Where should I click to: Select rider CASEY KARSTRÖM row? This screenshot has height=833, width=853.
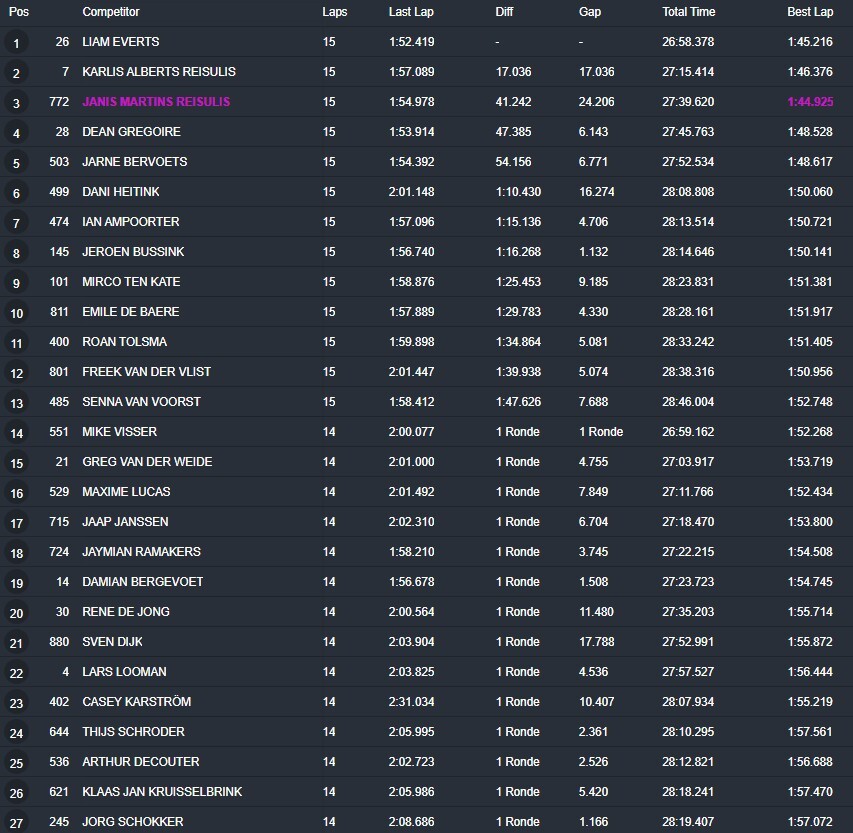pyautogui.click(x=426, y=702)
